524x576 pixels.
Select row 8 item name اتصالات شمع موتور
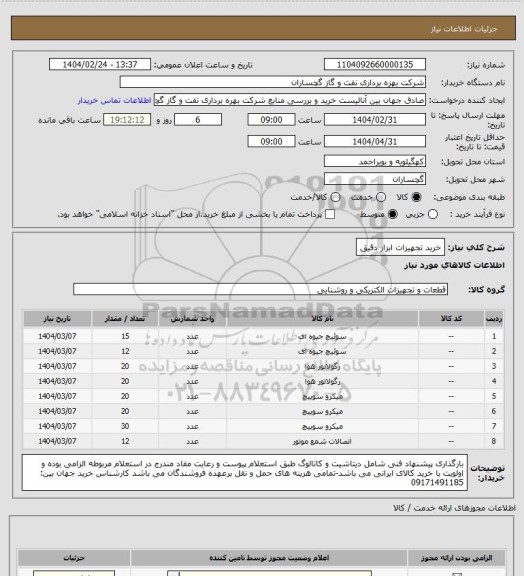click(x=322, y=441)
